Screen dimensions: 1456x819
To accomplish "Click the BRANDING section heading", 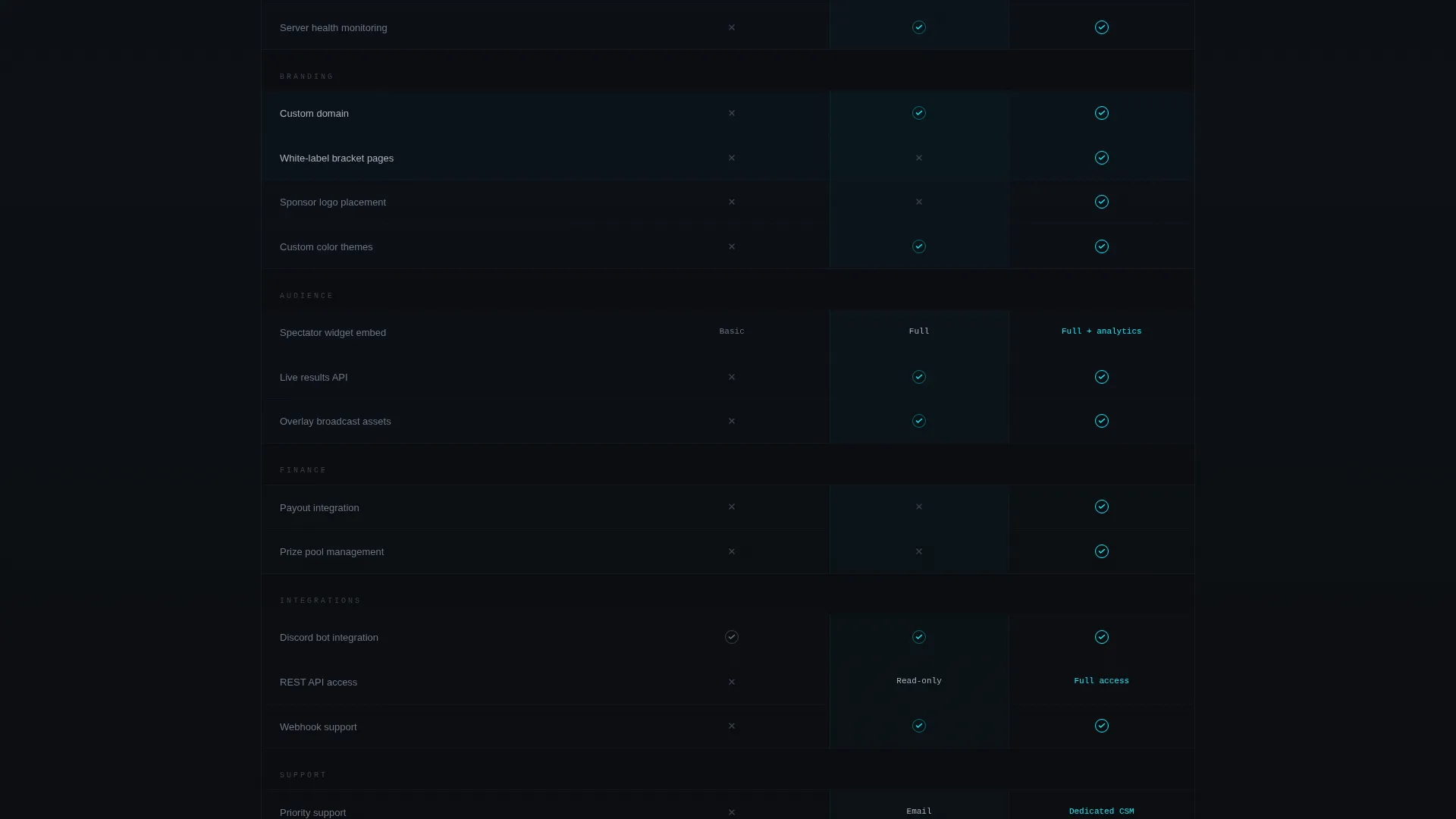I will [306, 77].
